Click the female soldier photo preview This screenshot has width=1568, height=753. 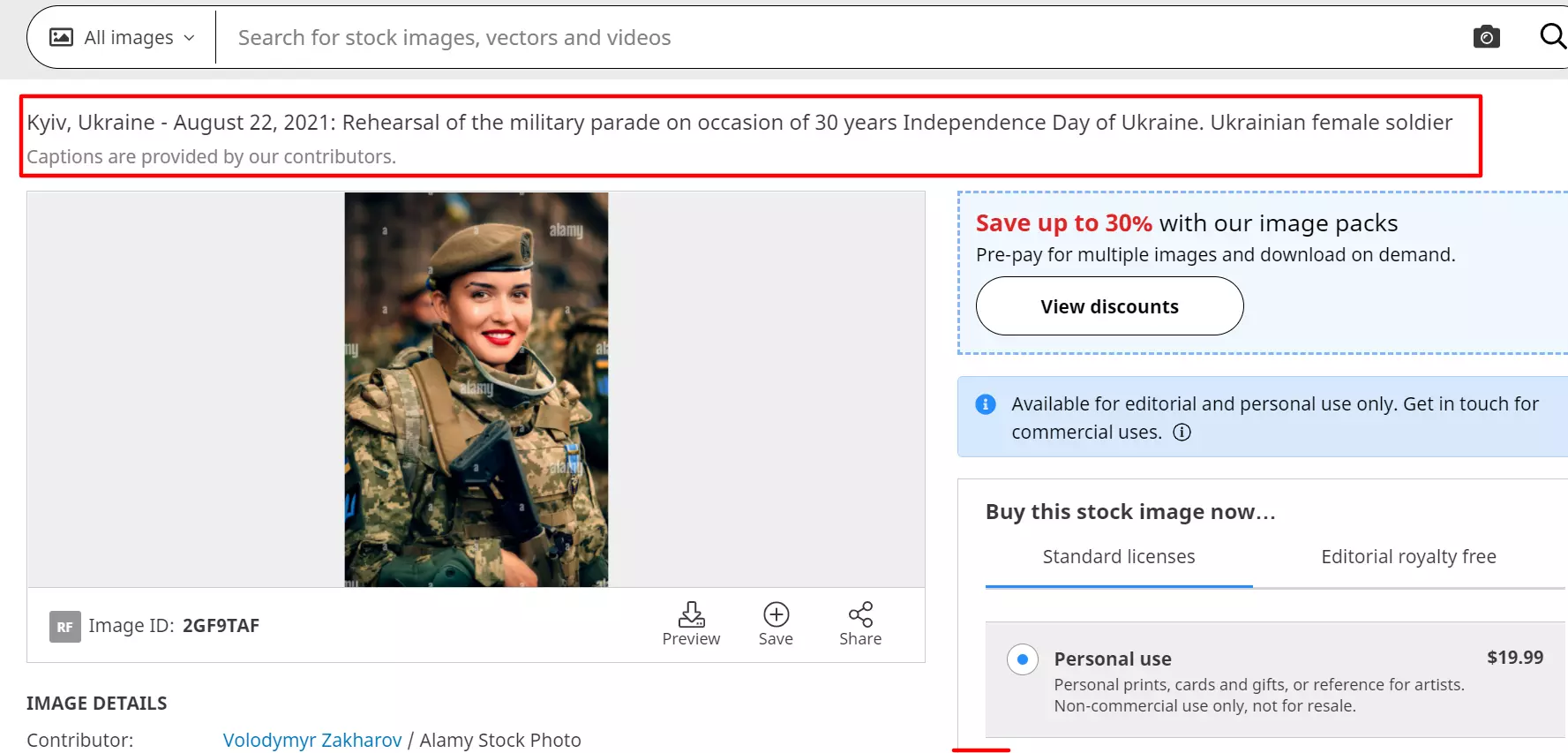(x=476, y=389)
